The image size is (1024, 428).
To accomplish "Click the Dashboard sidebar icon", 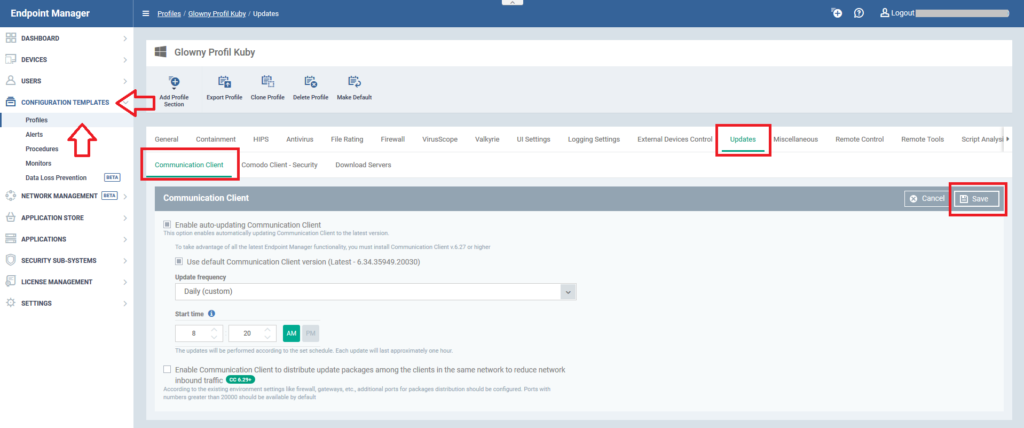I will (10, 38).
